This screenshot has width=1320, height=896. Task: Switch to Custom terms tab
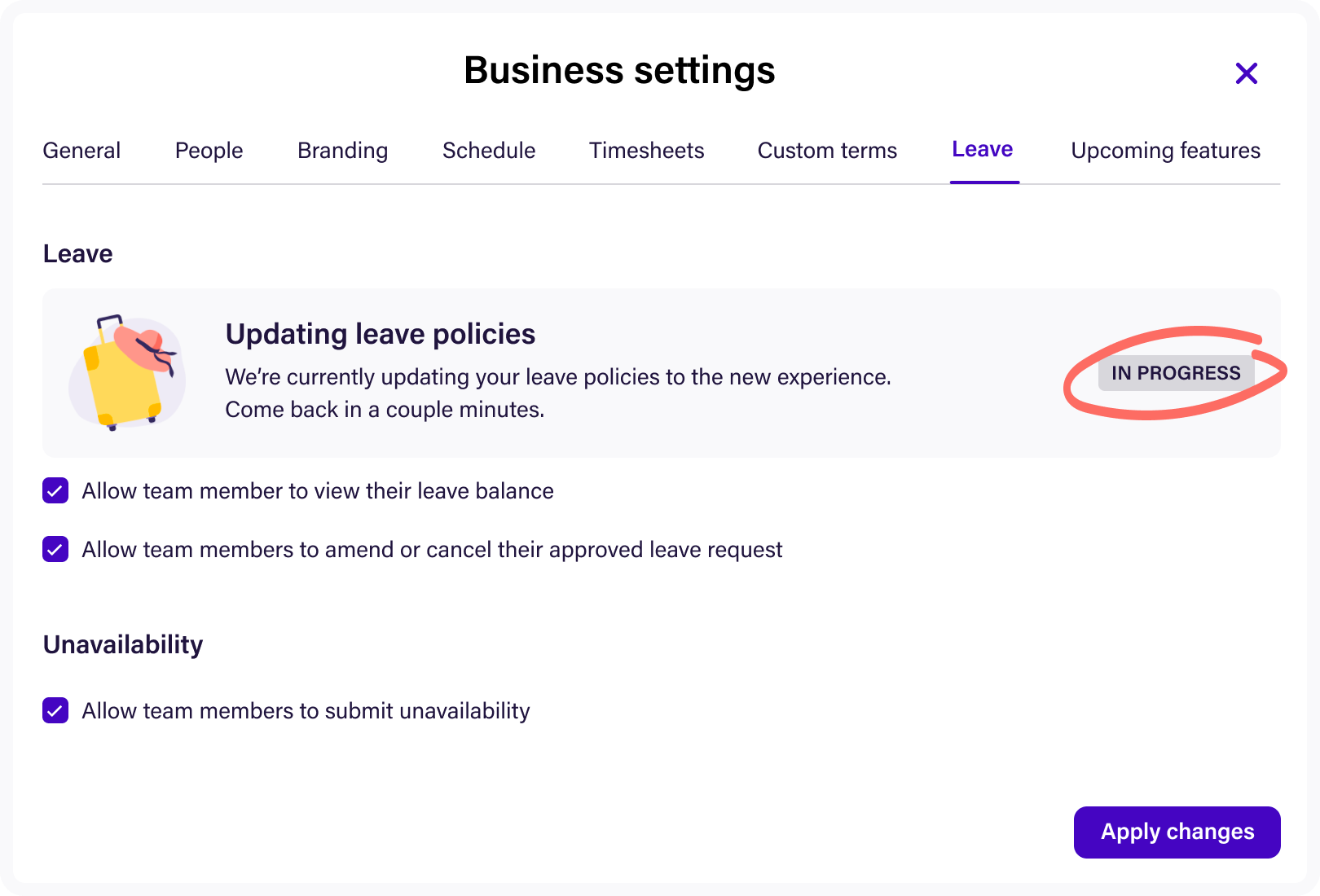pyautogui.click(x=827, y=151)
